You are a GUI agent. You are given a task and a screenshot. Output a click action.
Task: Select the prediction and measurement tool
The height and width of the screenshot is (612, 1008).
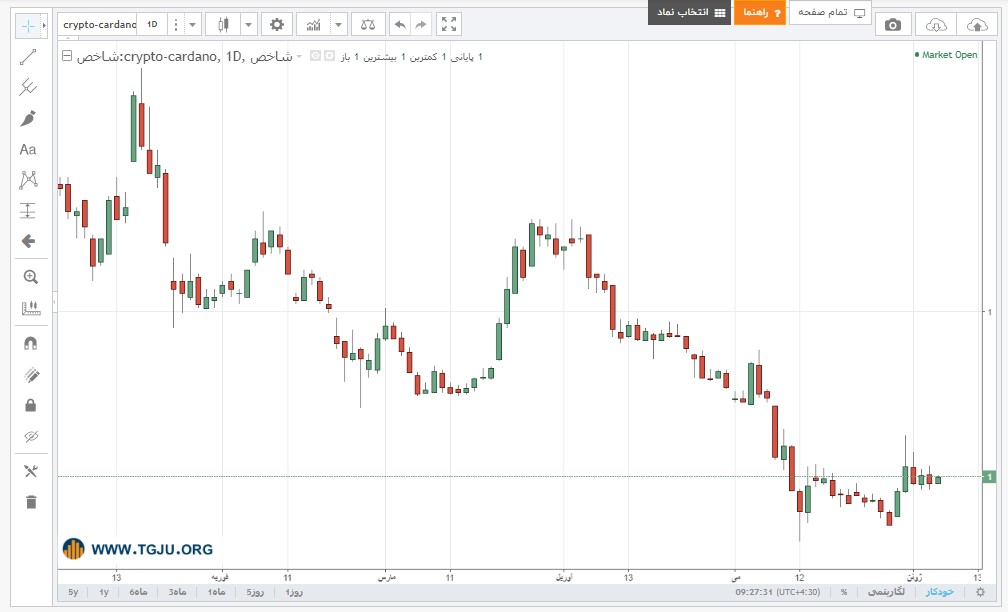[x=28, y=211]
